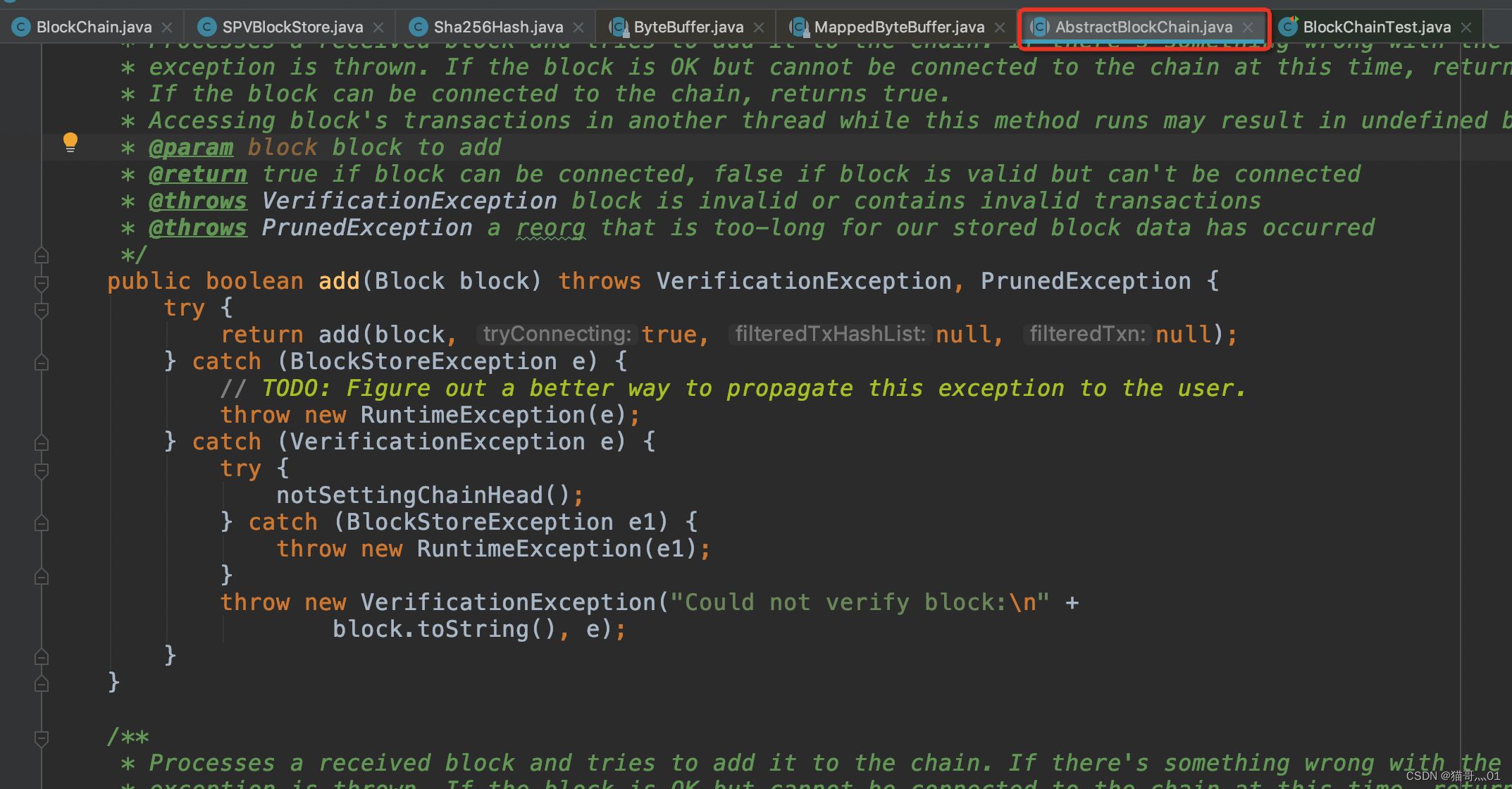The image size is (1512, 789).
Task: Click the MappedByteBuffer.java locked class icon
Action: coord(798,27)
